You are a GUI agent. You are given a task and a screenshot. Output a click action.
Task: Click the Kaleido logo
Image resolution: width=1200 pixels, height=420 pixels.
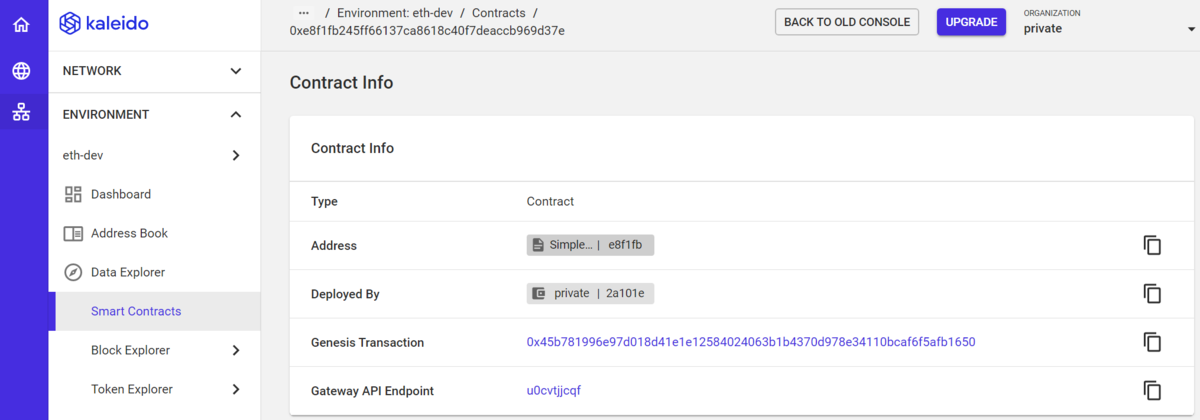(x=104, y=23)
